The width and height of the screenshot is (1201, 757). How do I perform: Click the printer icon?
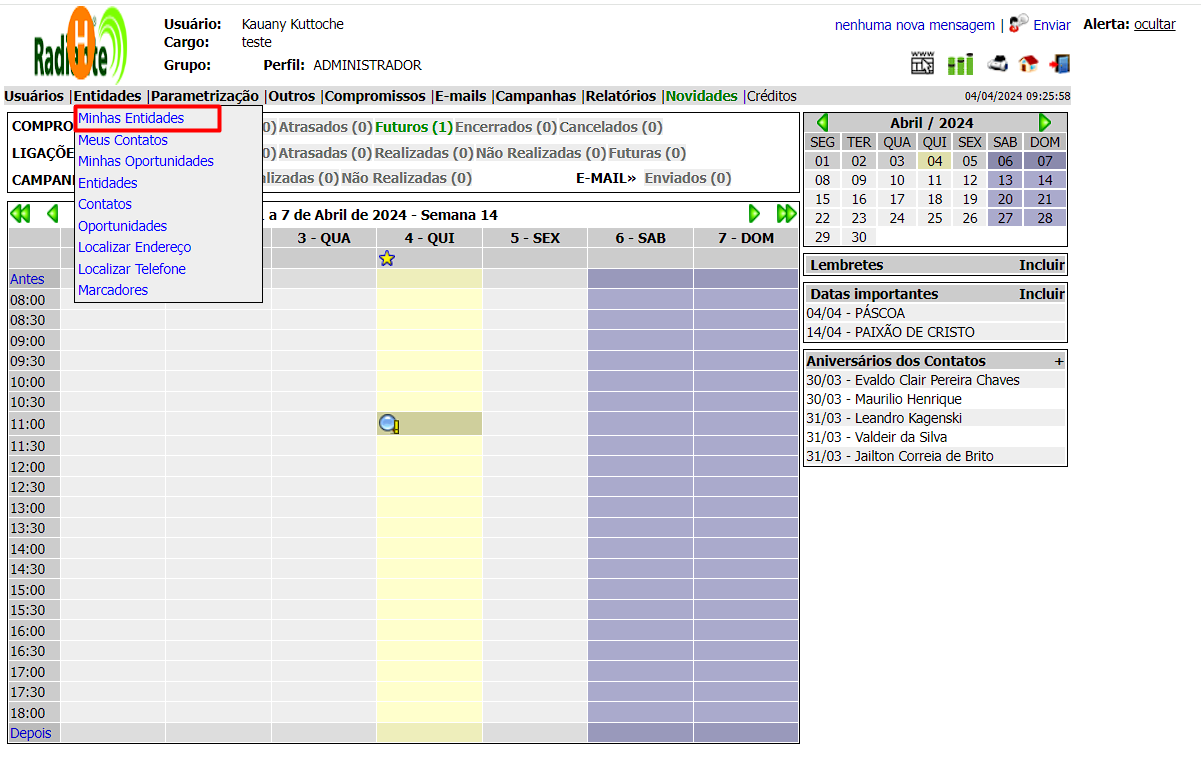coord(997,64)
